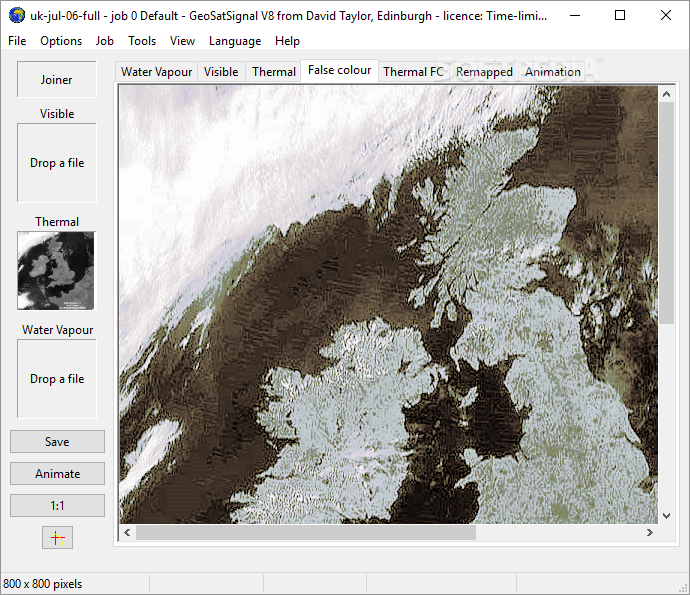The width and height of the screenshot is (690, 595).
Task: Click the Joiner button
Action: click(x=57, y=80)
